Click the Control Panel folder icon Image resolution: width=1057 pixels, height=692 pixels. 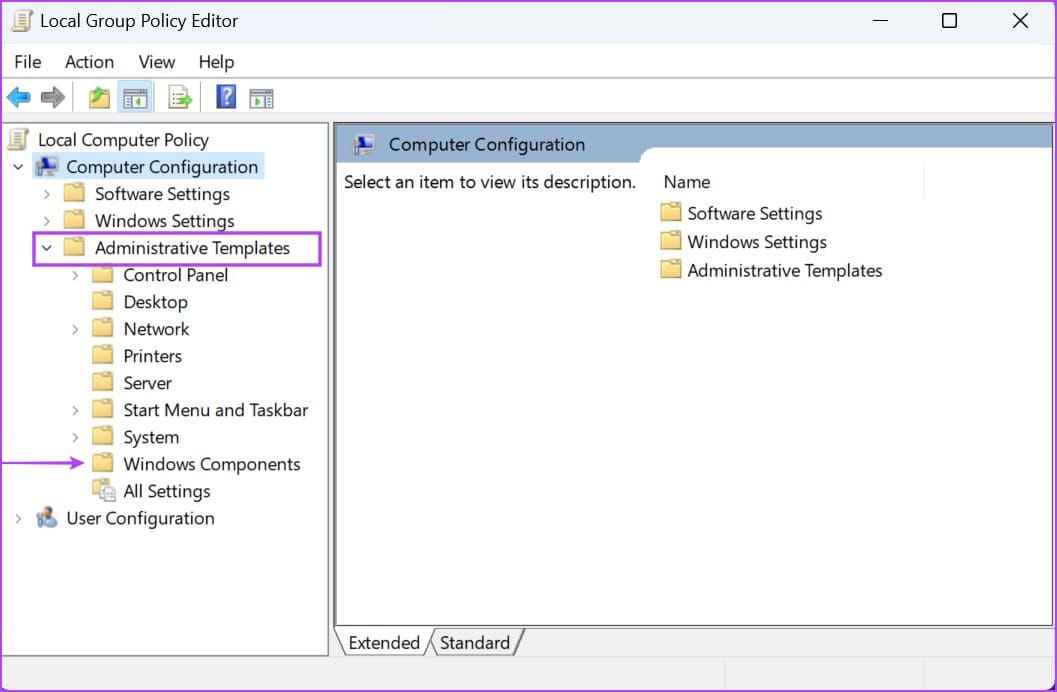click(x=102, y=274)
